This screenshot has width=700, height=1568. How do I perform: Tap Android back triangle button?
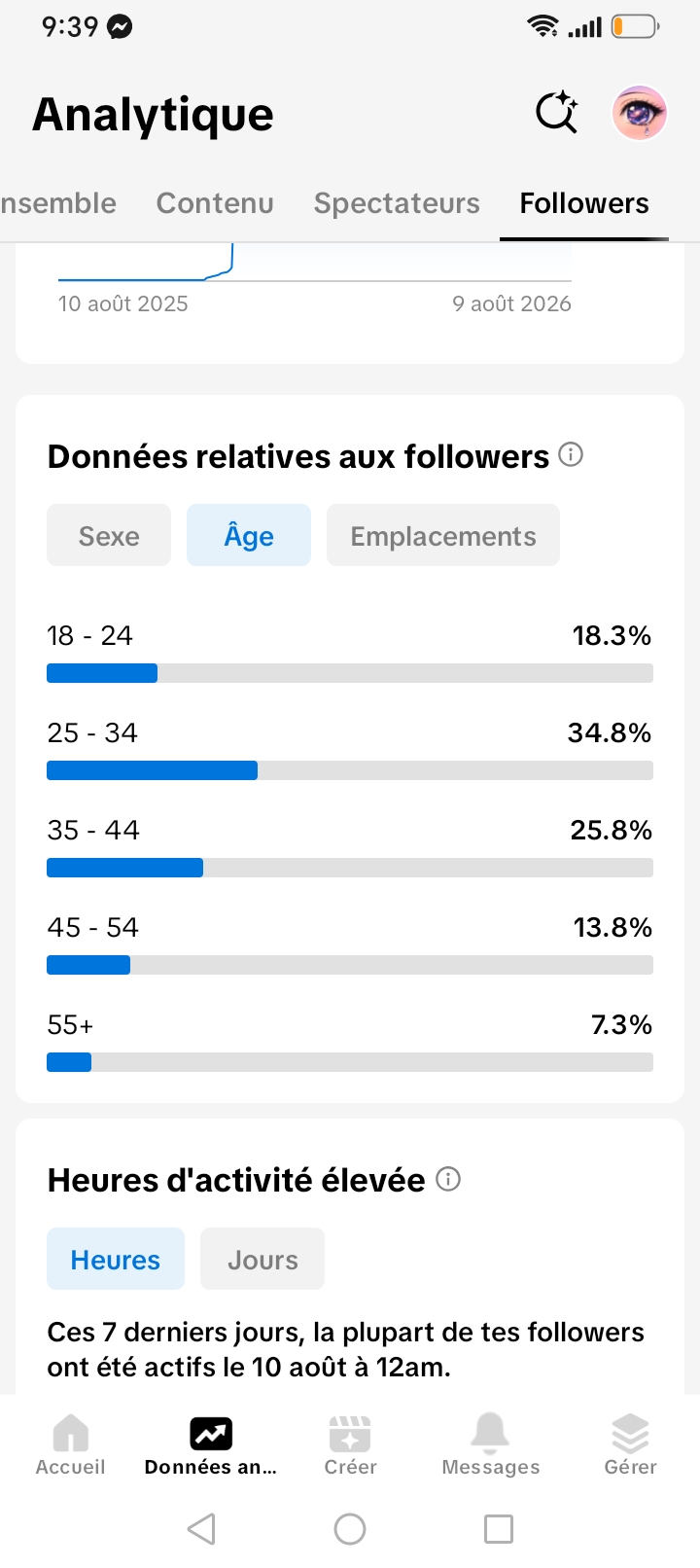click(x=201, y=1529)
